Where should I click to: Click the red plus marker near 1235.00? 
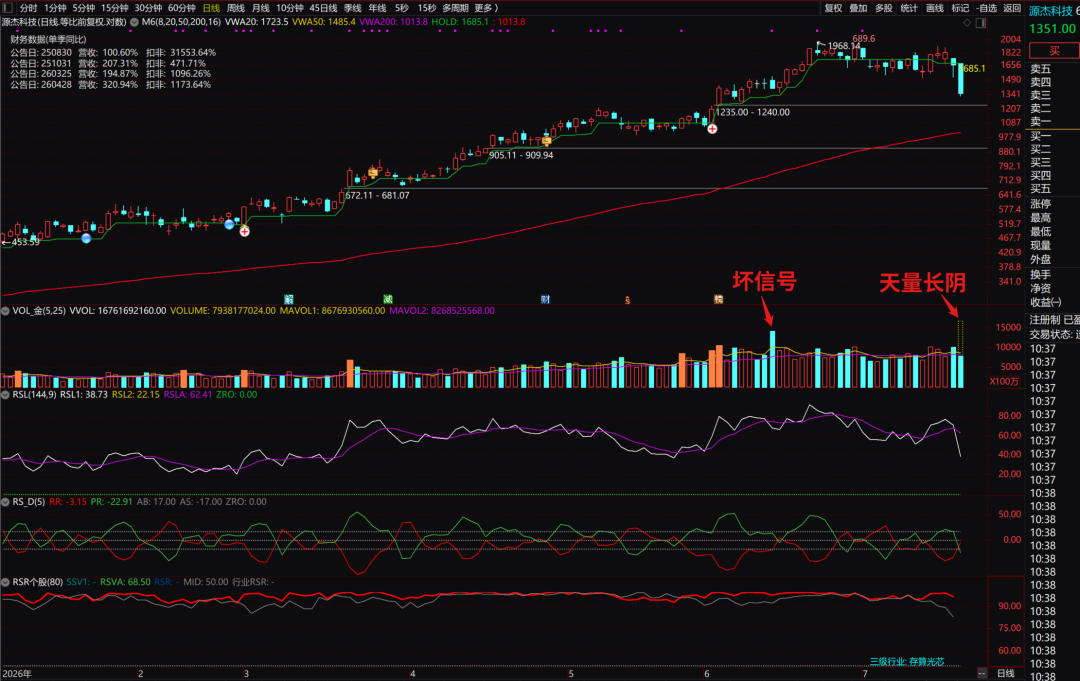[x=712, y=129]
